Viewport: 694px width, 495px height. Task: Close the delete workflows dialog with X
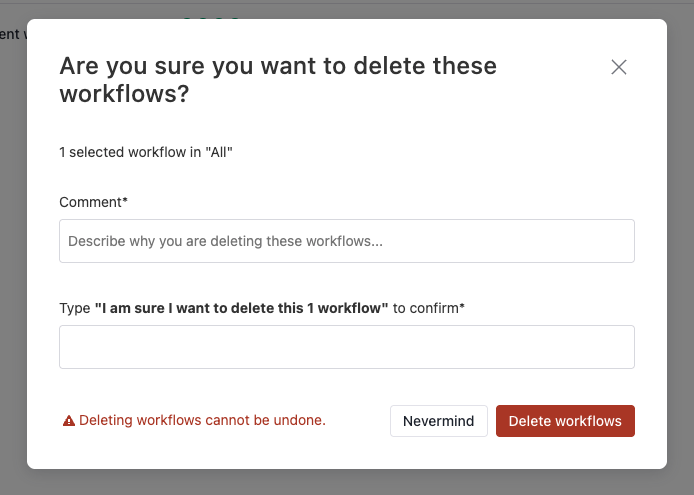click(619, 67)
